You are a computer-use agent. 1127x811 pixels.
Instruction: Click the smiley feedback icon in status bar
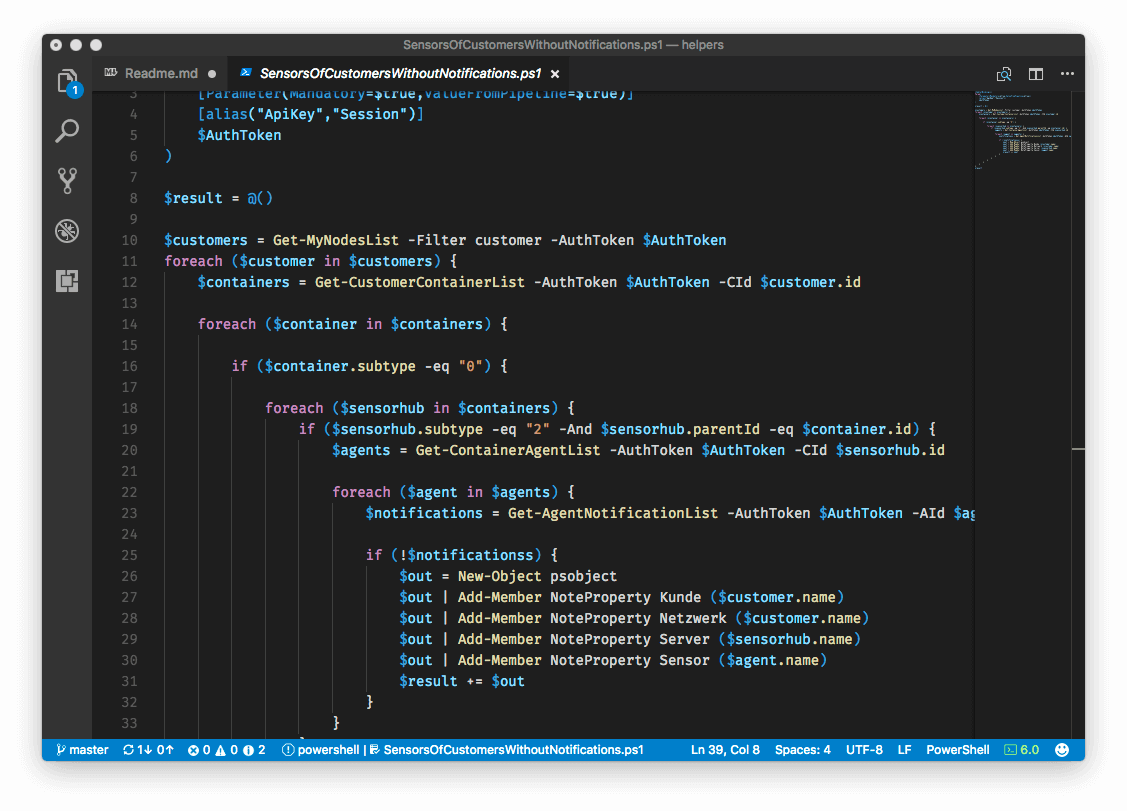(x=1062, y=750)
